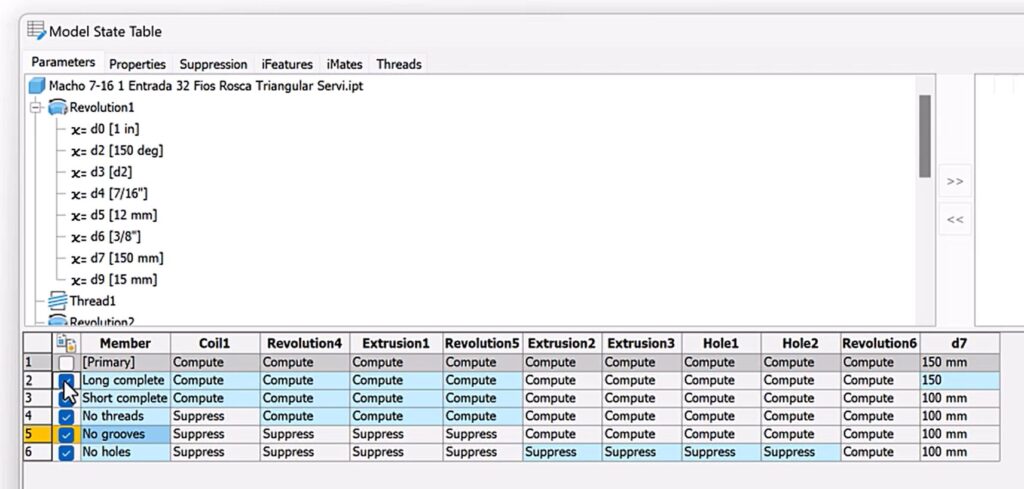This screenshot has width=1024, height=489.
Task: Click the lock column header icon
Action: click(66, 343)
